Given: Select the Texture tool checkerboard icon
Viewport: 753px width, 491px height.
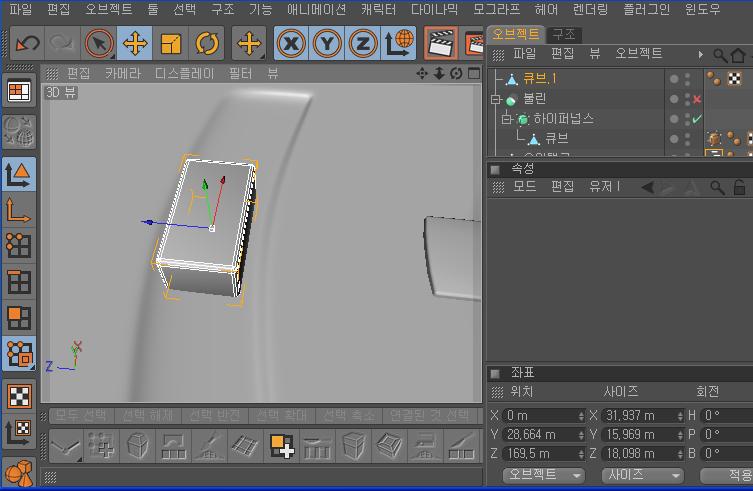Looking at the screenshot, I should (x=19, y=396).
